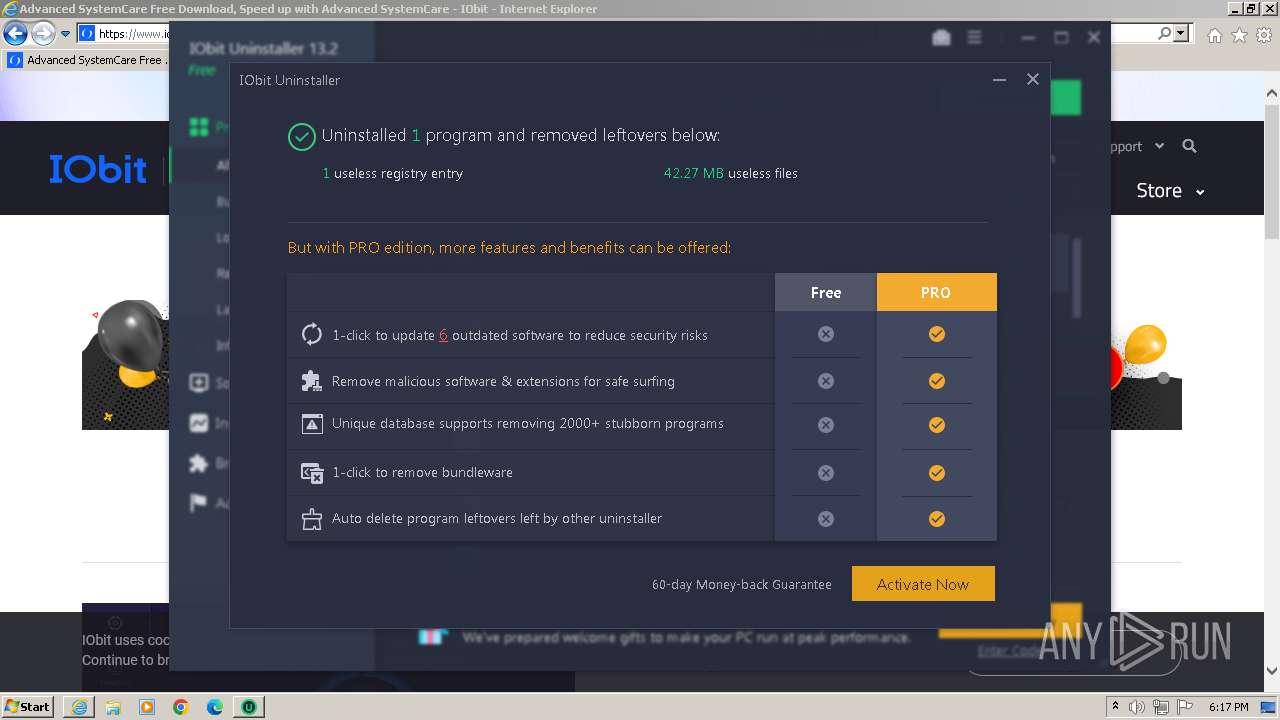Click the update outdated software refresh icon
Image resolution: width=1280 pixels, height=720 pixels.
pos(312,334)
